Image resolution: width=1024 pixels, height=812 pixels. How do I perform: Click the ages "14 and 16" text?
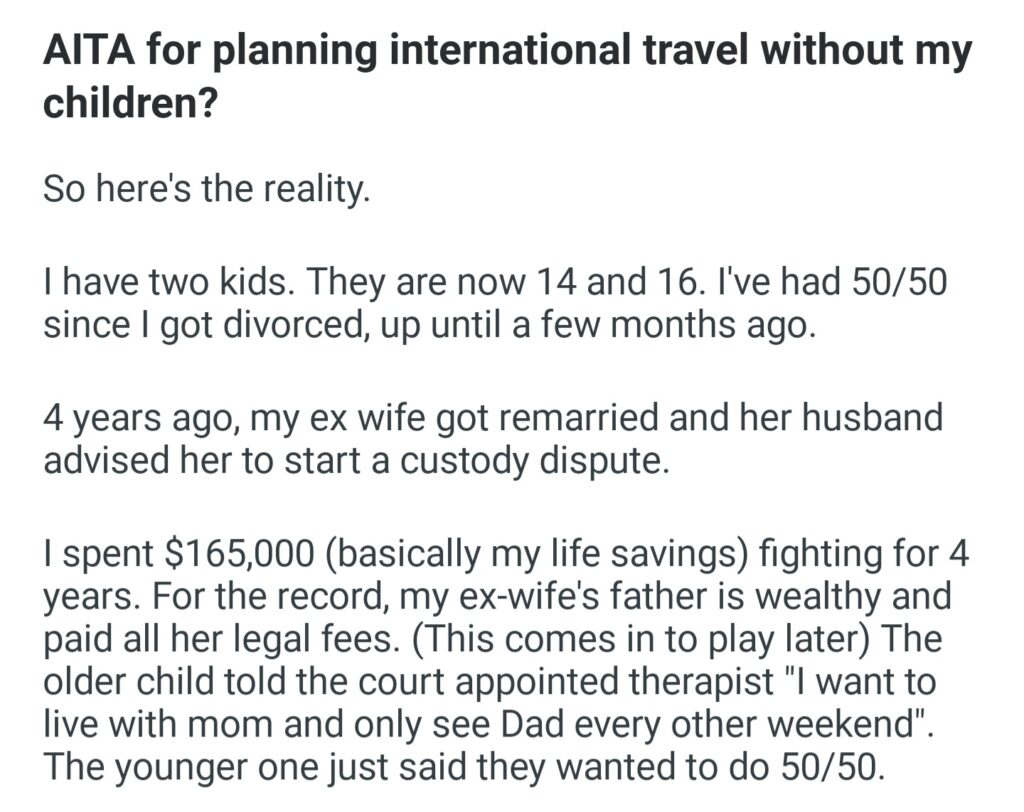[611, 285]
